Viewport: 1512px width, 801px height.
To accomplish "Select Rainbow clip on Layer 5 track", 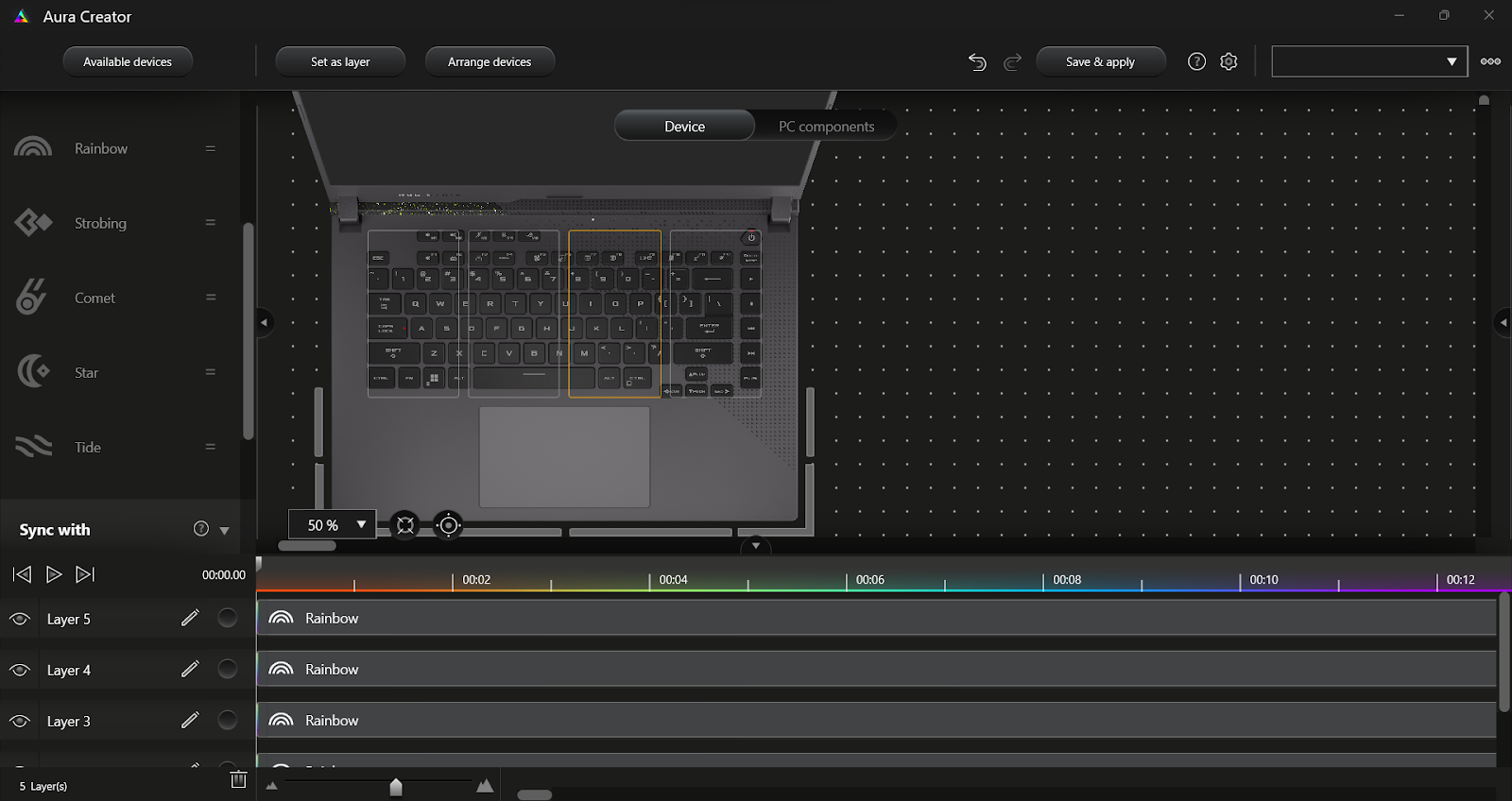I will coord(877,618).
